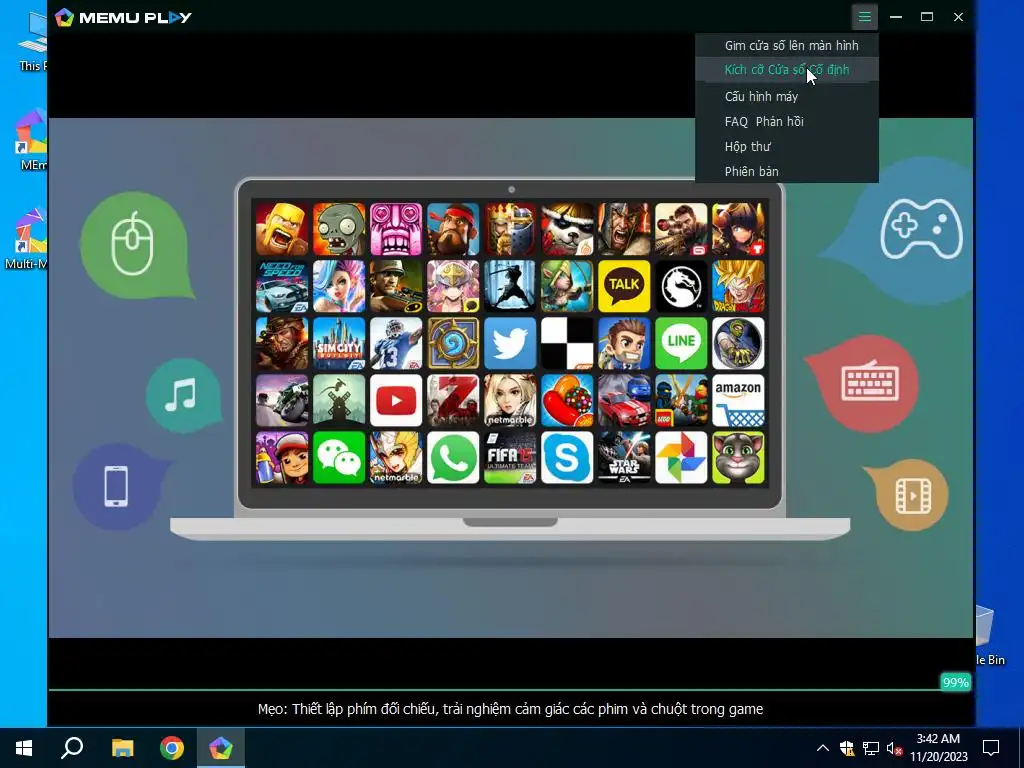Click the muted volume tray icon
Image resolution: width=1024 pixels, height=768 pixels.
click(x=894, y=748)
